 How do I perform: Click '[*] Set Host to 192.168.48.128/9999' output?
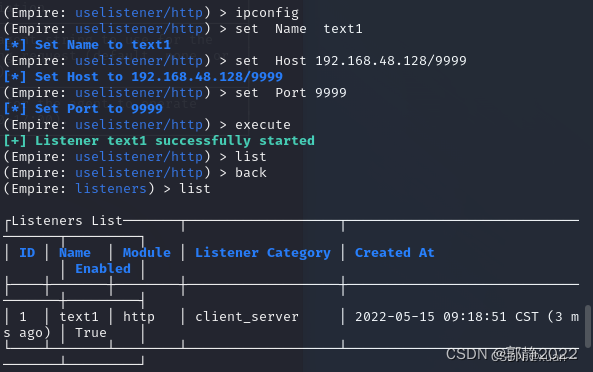[x=143, y=77]
